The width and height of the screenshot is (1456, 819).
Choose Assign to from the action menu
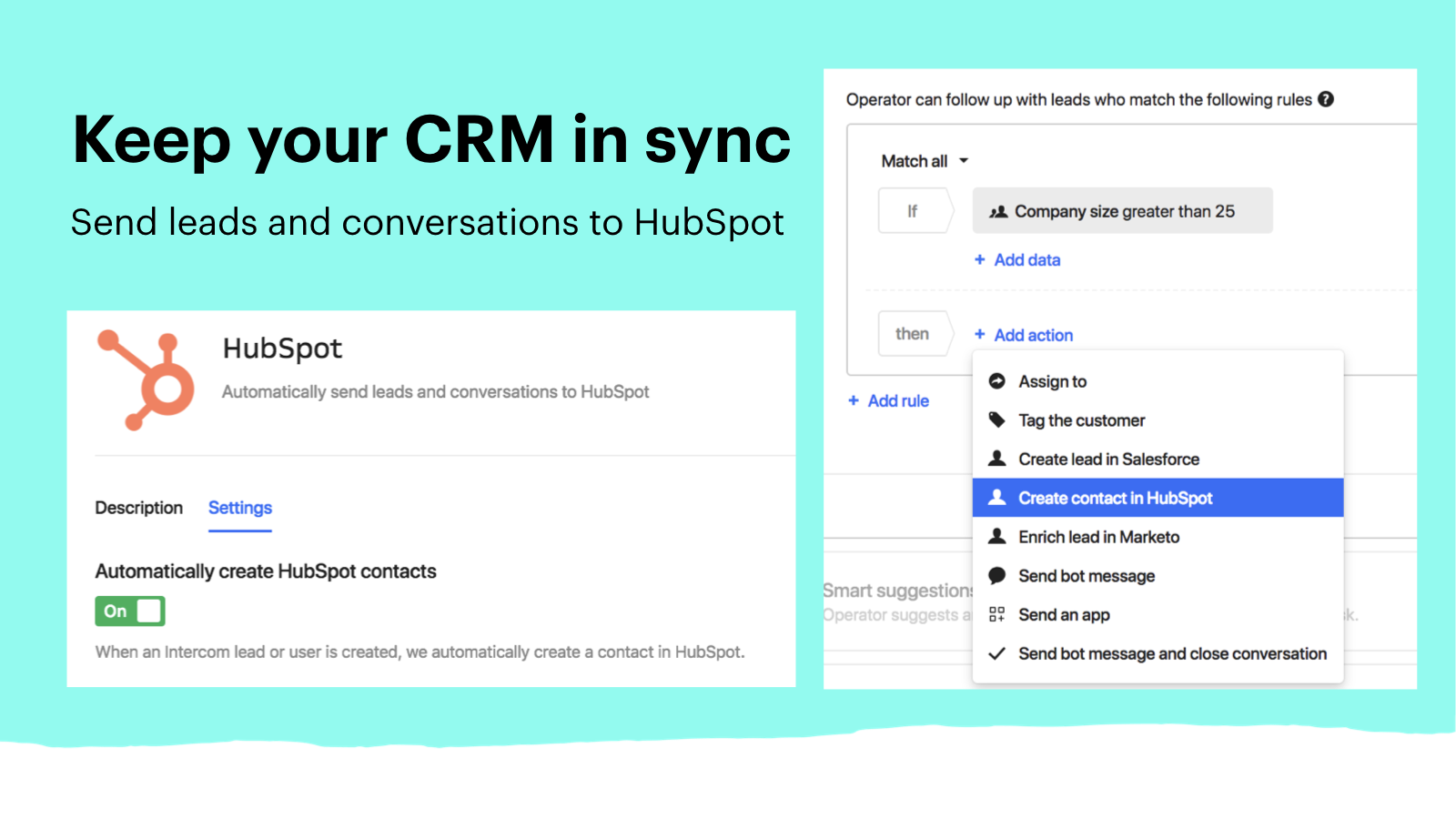point(1158,381)
